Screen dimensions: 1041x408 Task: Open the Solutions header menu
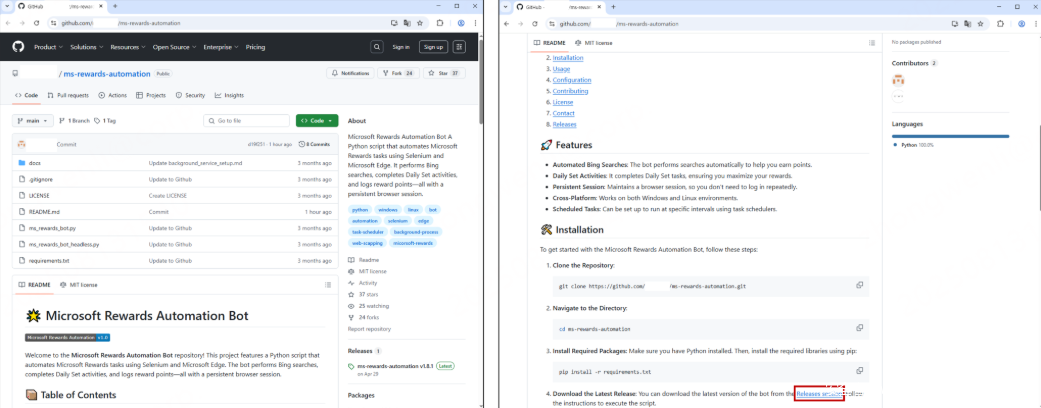tap(86, 47)
